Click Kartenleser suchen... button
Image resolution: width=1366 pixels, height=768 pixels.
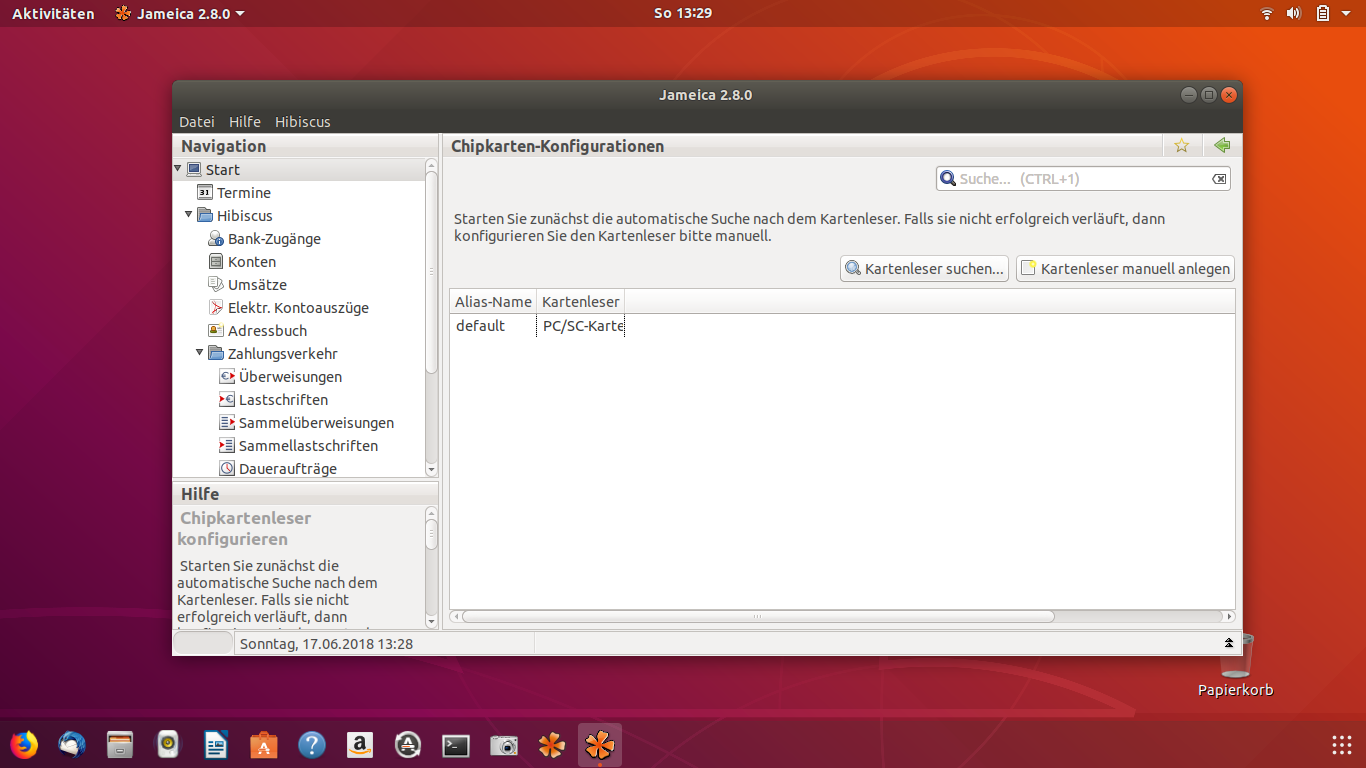(924, 269)
